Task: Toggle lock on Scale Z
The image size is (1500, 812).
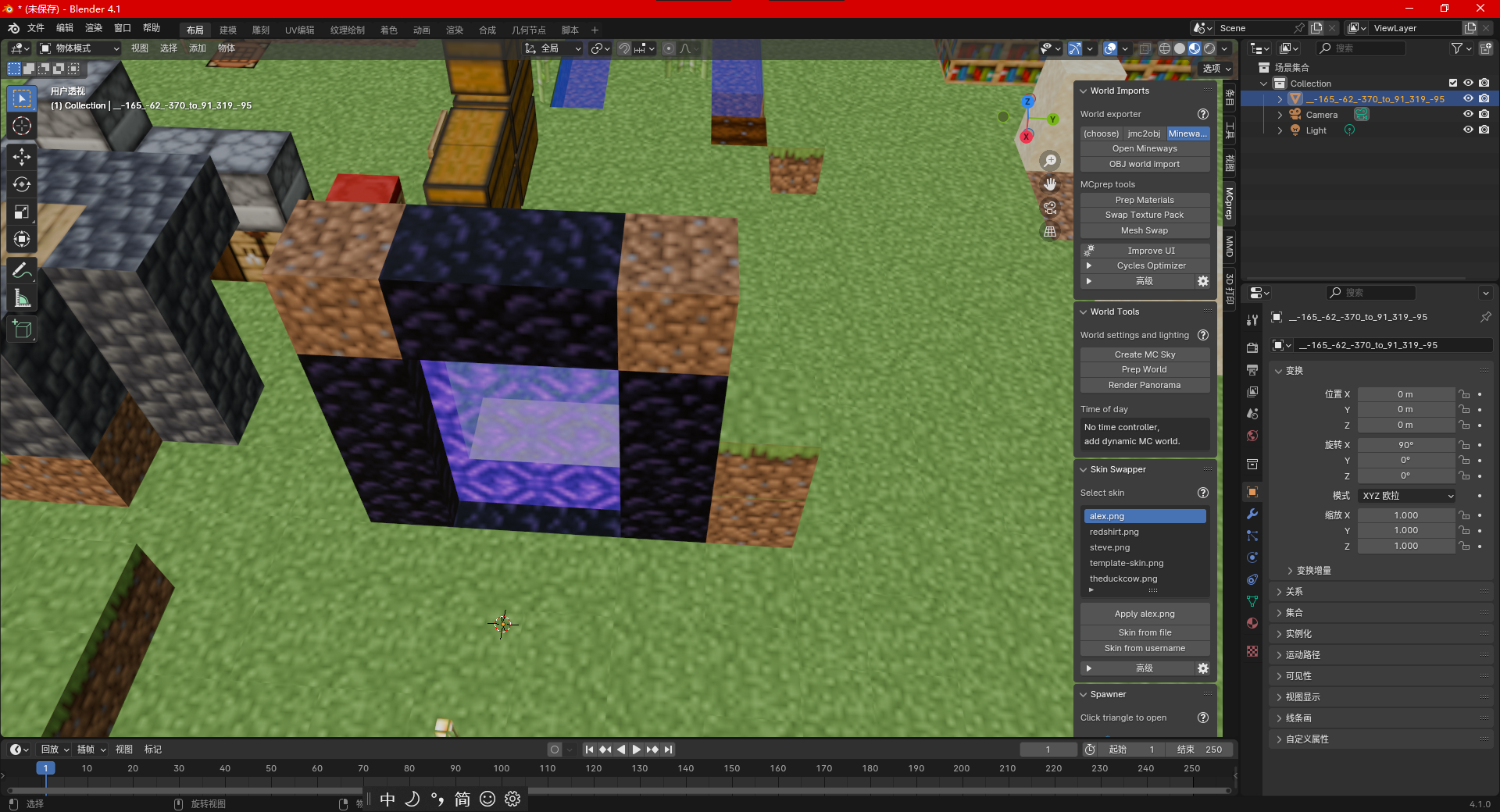Action: [x=1465, y=546]
